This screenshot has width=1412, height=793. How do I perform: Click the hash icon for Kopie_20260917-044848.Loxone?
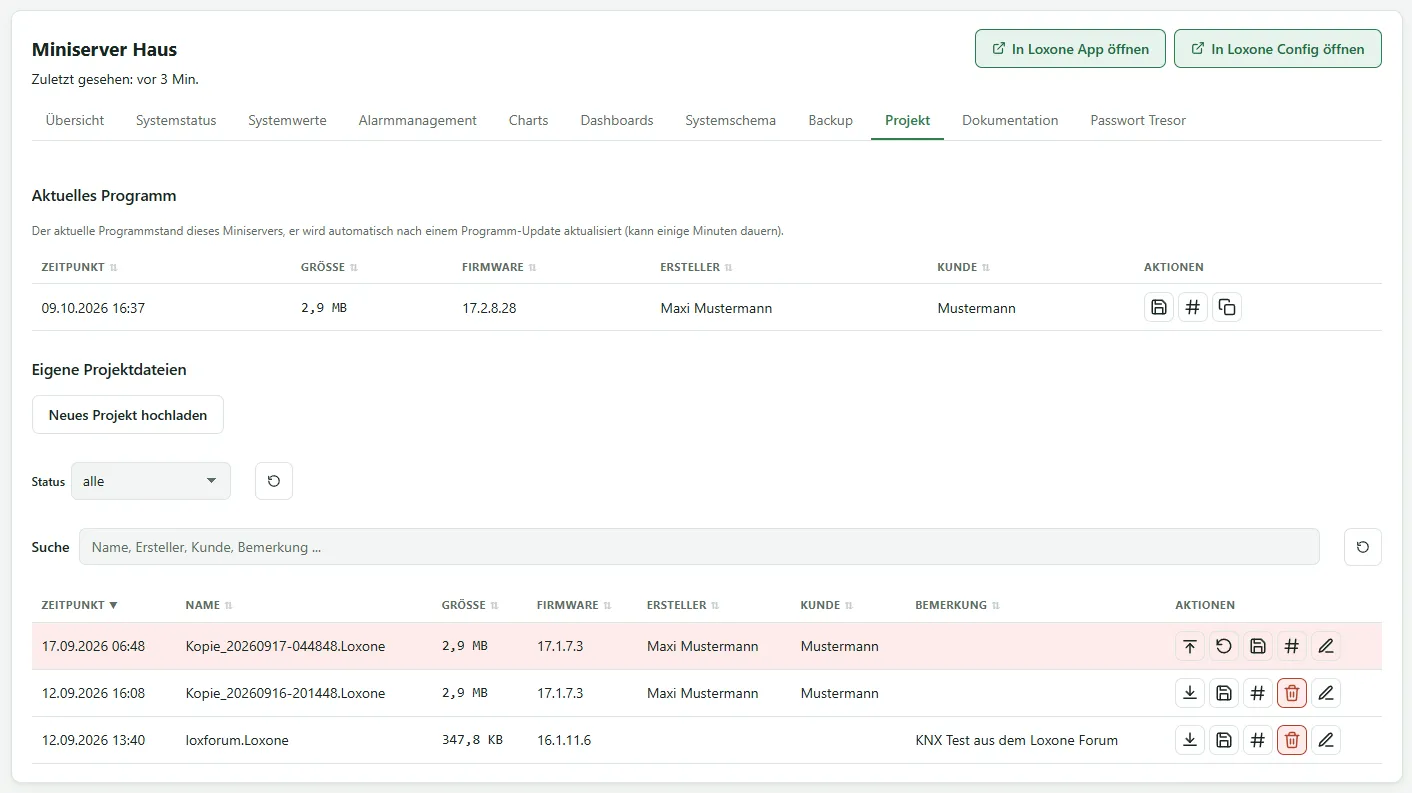[x=1292, y=646]
